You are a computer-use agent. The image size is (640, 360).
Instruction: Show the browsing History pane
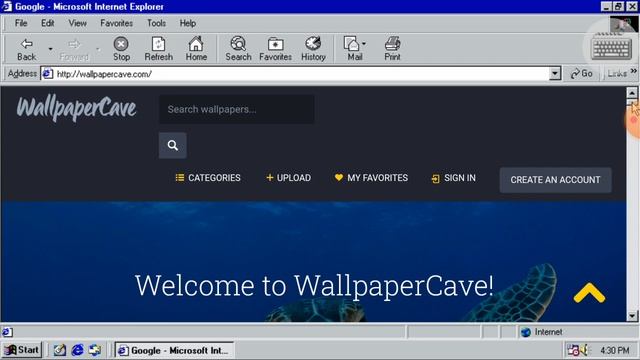point(313,49)
